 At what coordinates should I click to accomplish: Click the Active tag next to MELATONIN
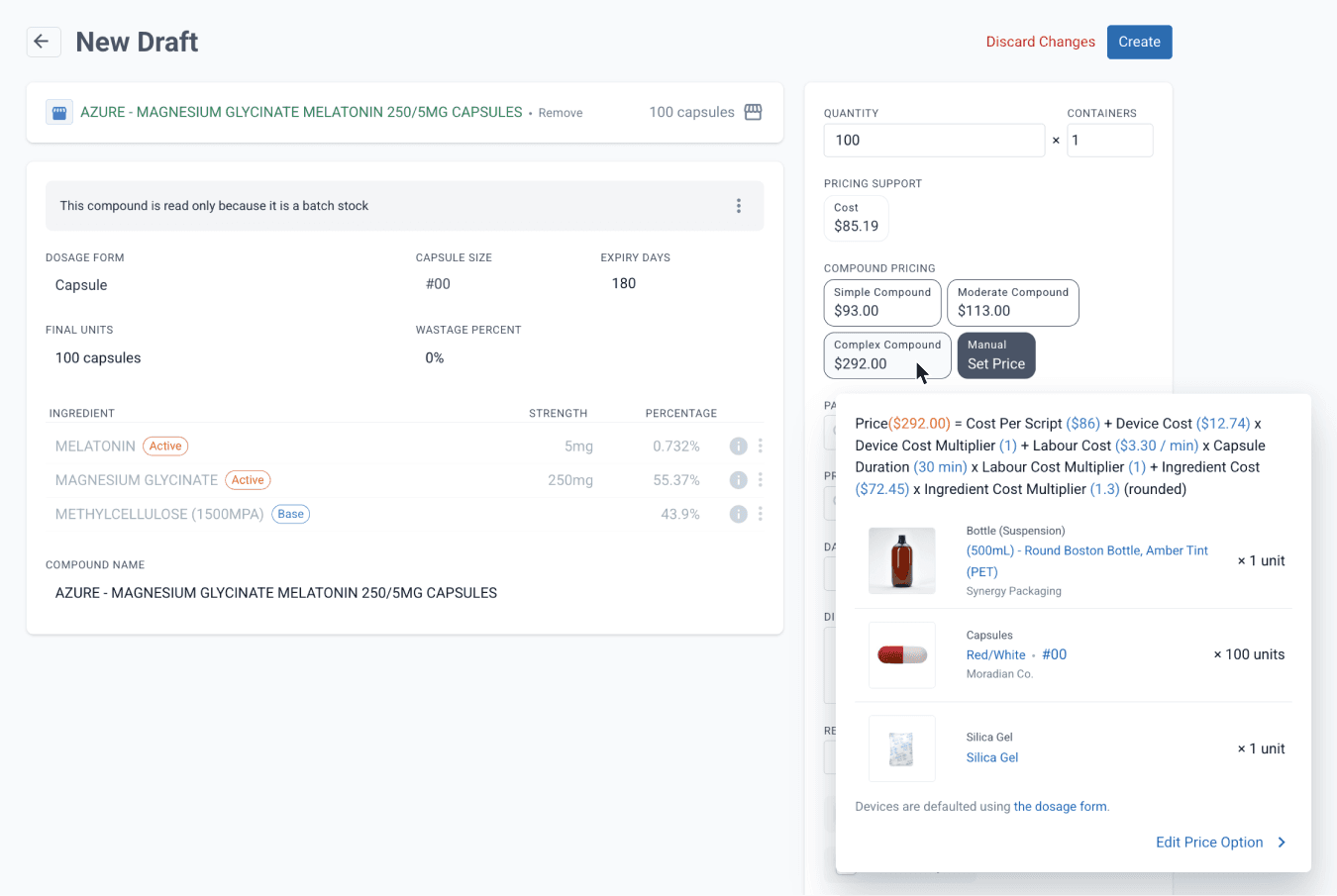point(165,447)
